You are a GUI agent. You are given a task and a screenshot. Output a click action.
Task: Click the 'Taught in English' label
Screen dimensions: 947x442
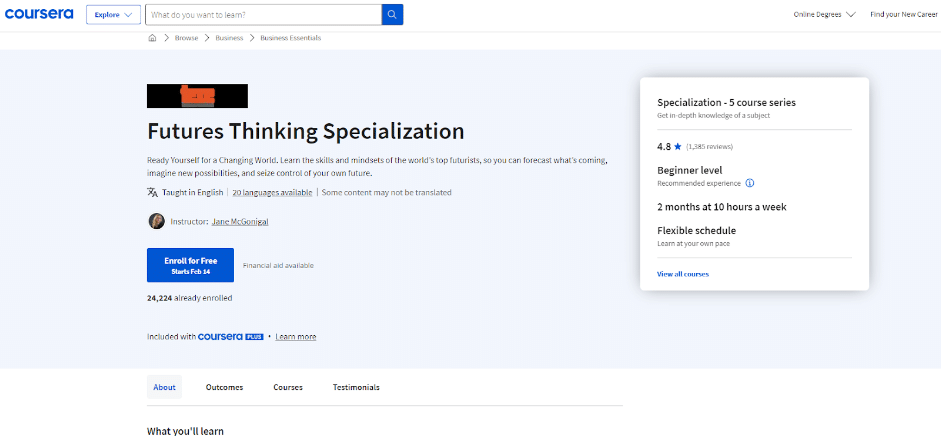pos(193,193)
